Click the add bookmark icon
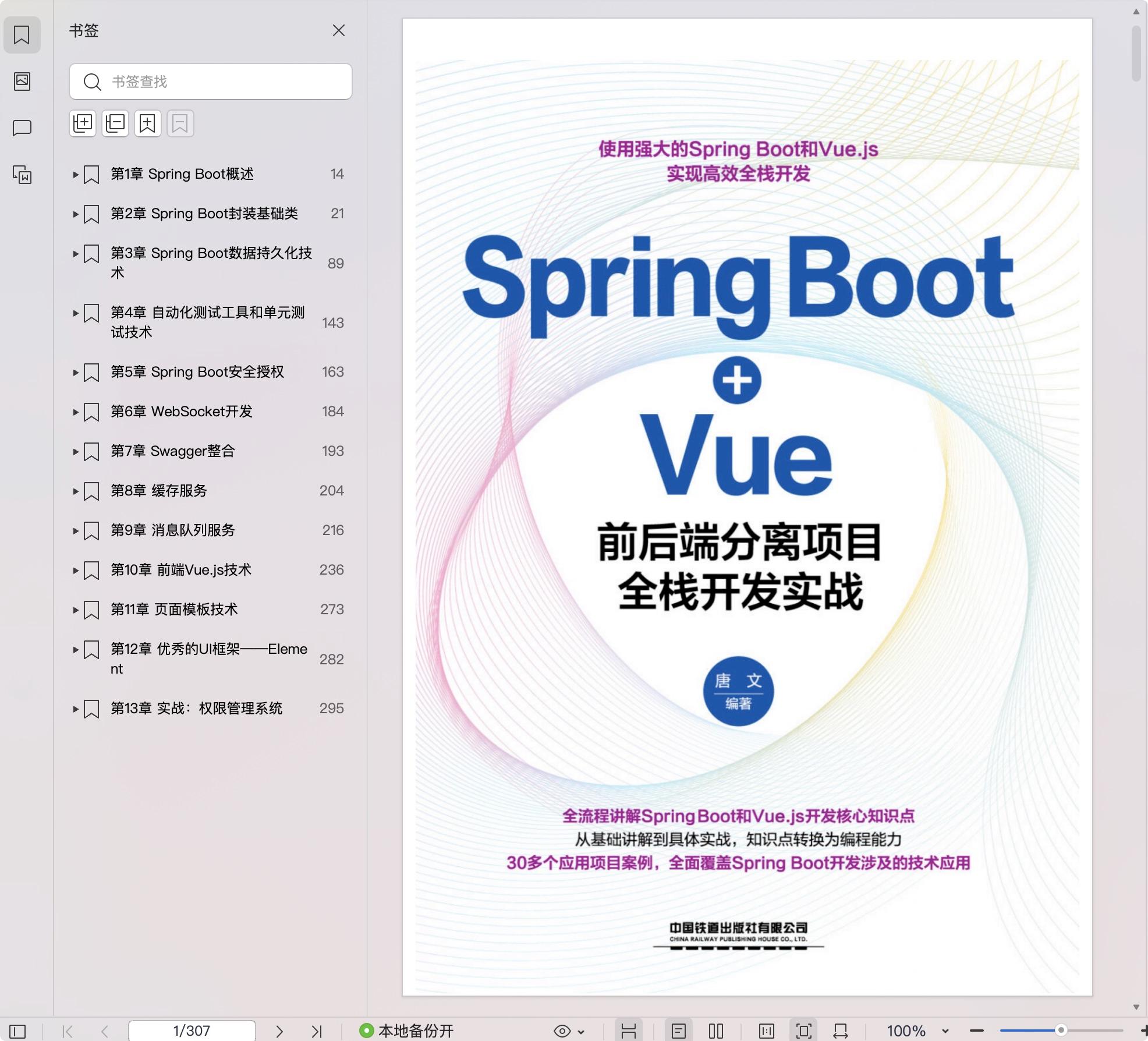The width and height of the screenshot is (1148, 1041). (148, 123)
